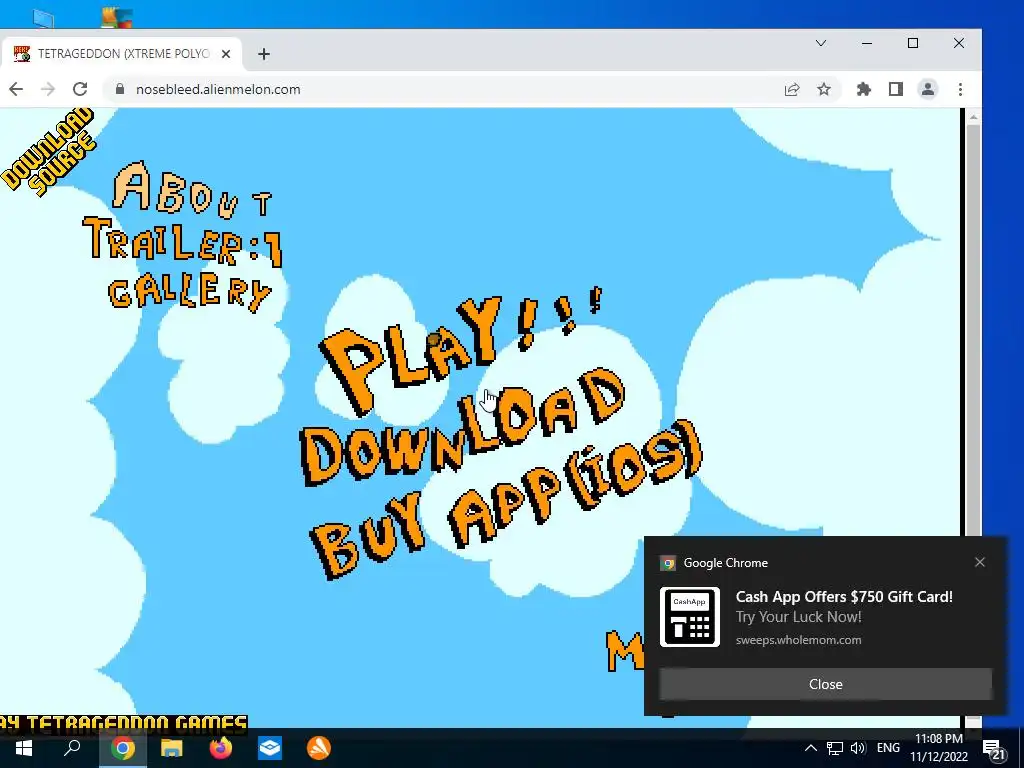1024x768 pixels.
Task: Click the sweeps.wholemom.com source text
Action: click(798, 640)
